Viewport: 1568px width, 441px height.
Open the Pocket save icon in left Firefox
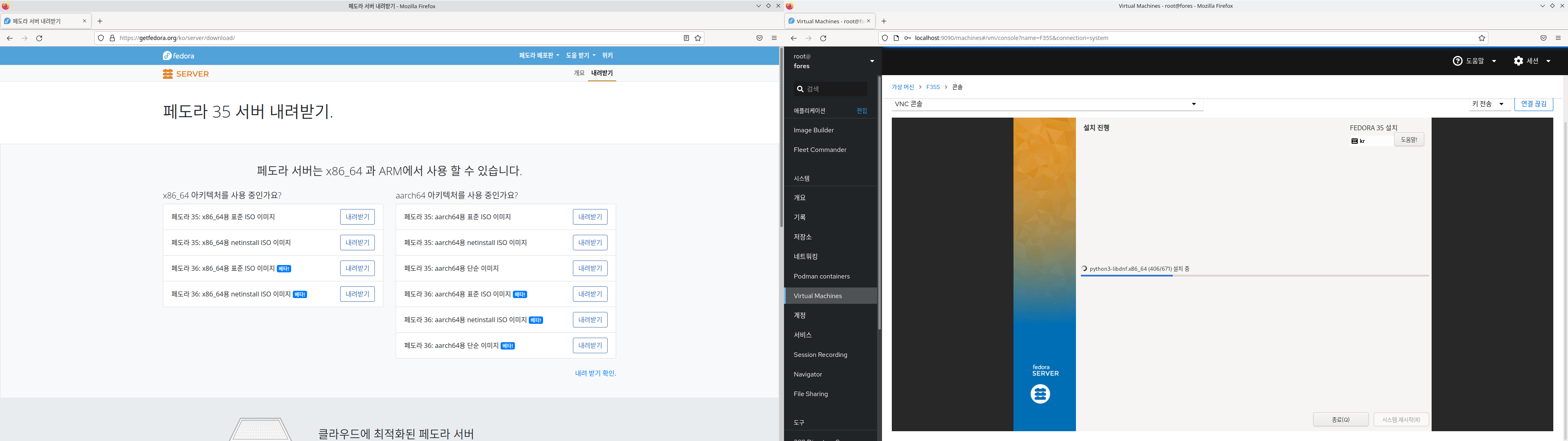(x=759, y=38)
